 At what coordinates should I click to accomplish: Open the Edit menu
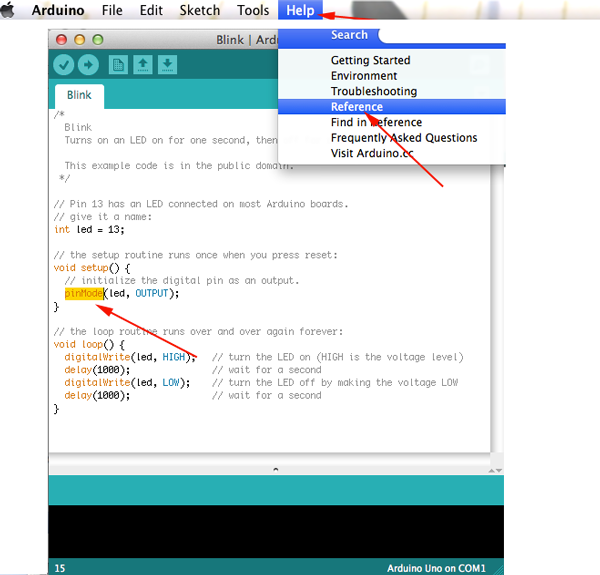coord(151,10)
